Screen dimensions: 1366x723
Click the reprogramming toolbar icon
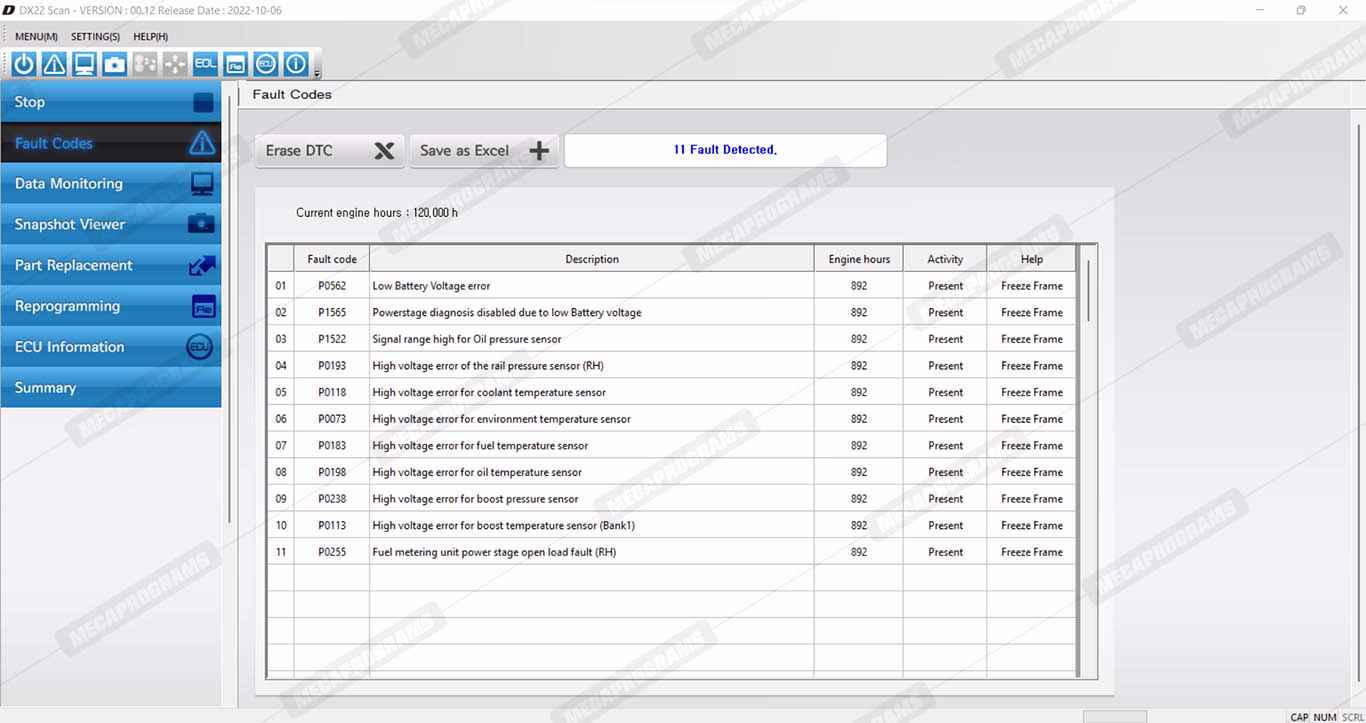click(x=235, y=64)
